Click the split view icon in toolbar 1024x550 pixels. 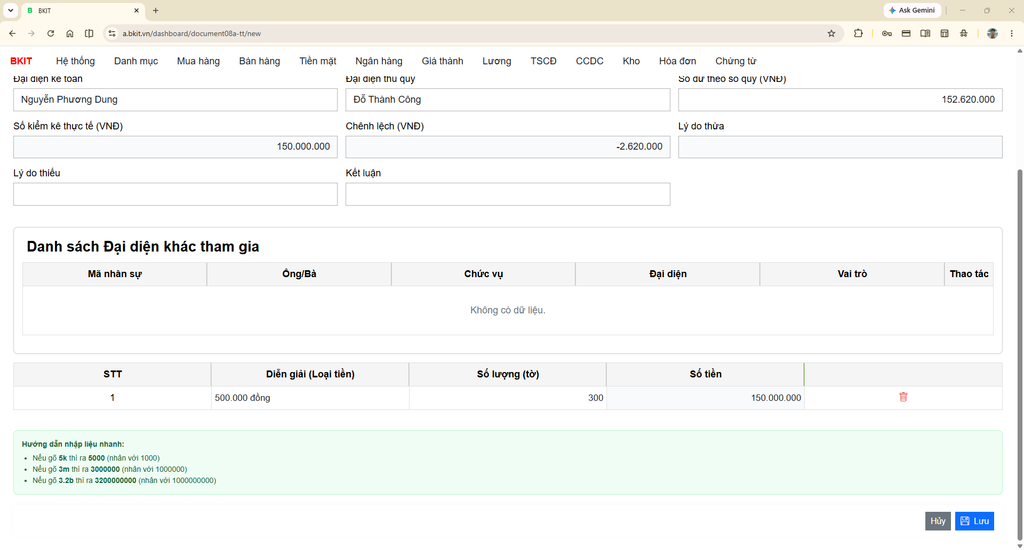[89, 33]
